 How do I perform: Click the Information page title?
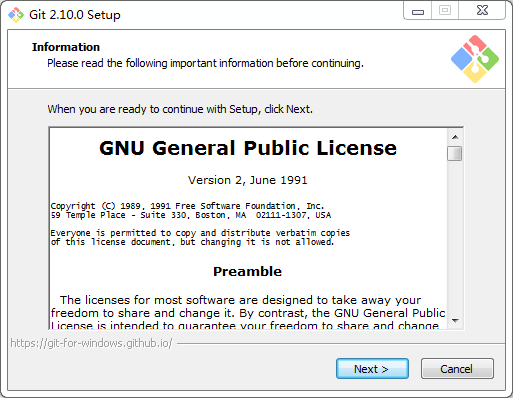(x=66, y=47)
